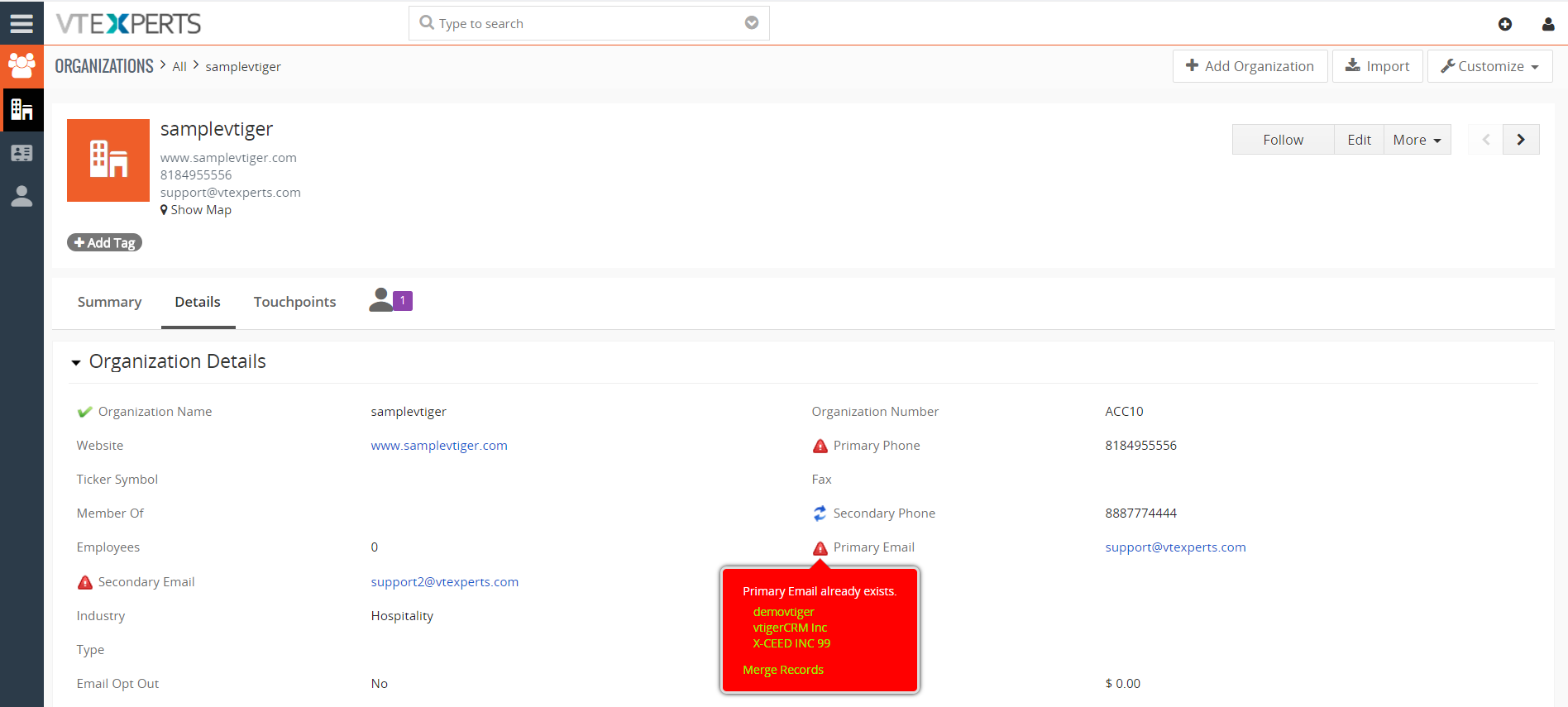Viewport: 1568px width, 707px height.
Task: Open the Marketing people-group sidebar icon
Action: click(22, 66)
